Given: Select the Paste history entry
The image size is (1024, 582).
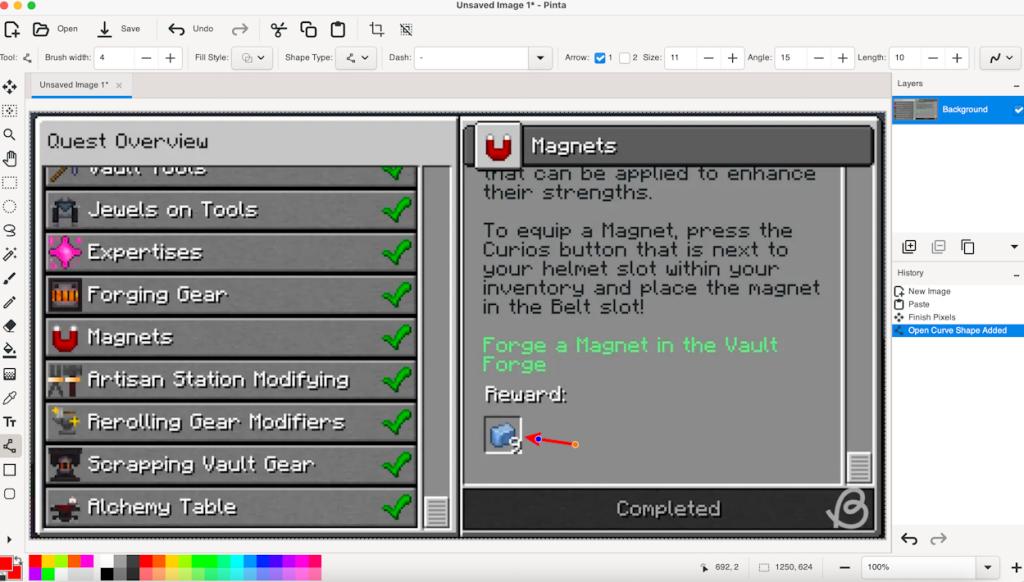Looking at the screenshot, I should (918, 304).
